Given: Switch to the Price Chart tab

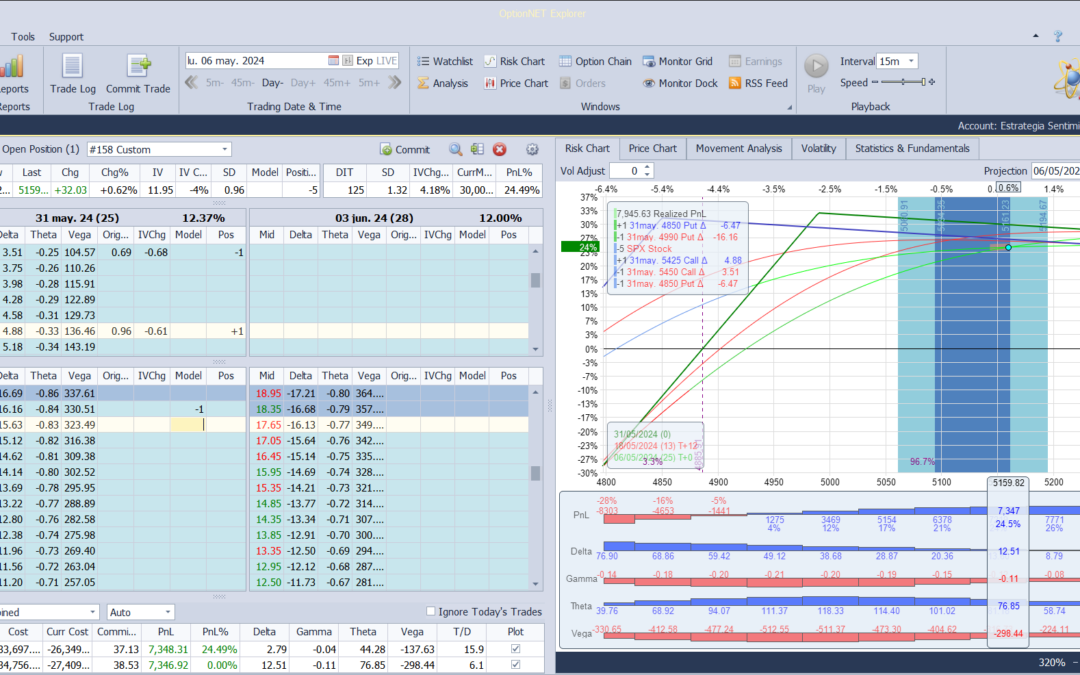Looking at the screenshot, I should tap(652, 149).
